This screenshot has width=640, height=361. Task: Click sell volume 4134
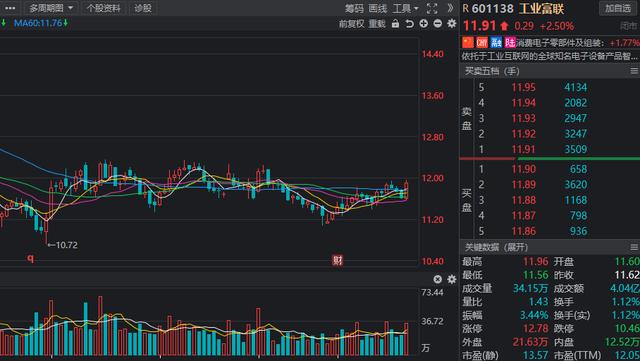[576, 87]
